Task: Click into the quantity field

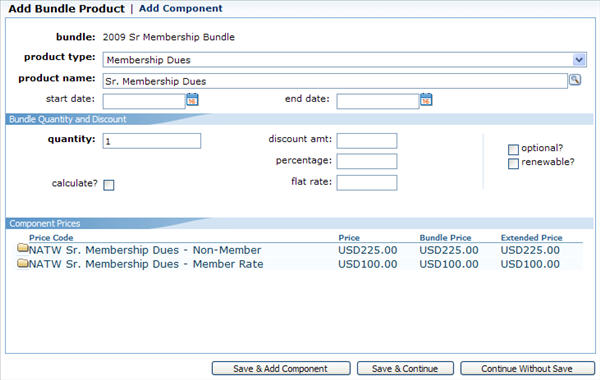Action: (152, 141)
